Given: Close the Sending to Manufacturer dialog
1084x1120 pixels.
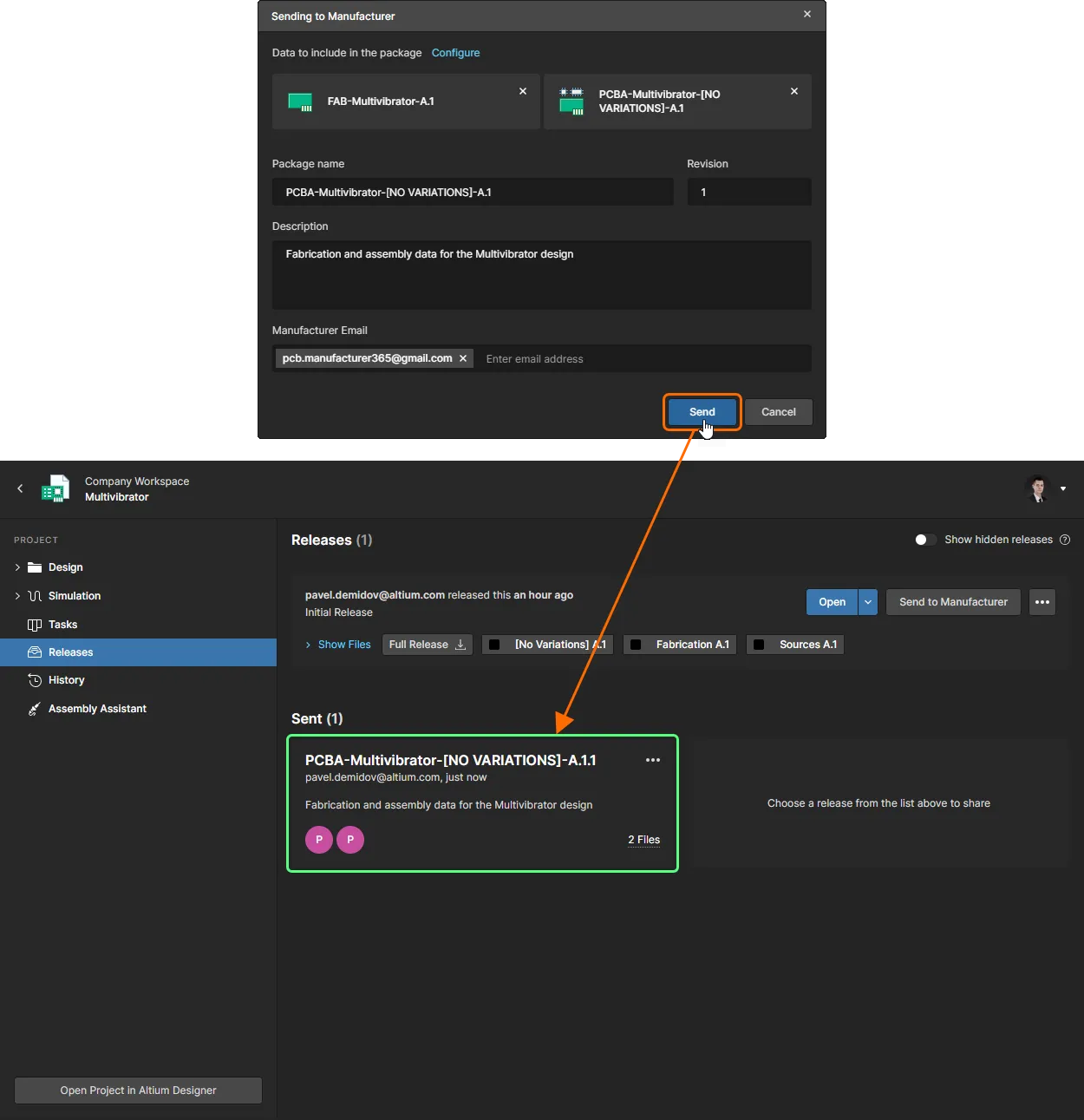Looking at the screenshot, I should coord(807,15).
